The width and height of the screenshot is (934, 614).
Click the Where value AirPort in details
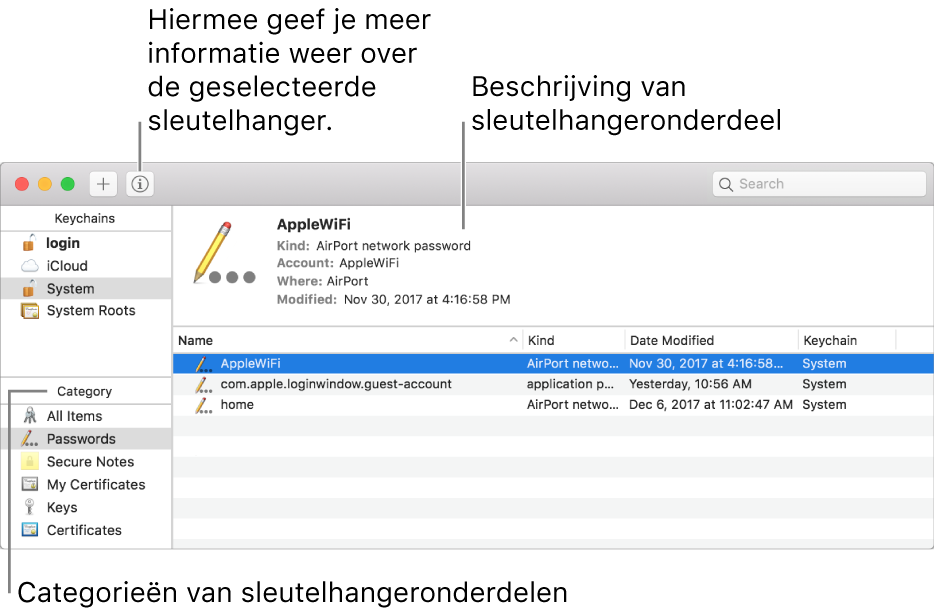tap(347, 281)
